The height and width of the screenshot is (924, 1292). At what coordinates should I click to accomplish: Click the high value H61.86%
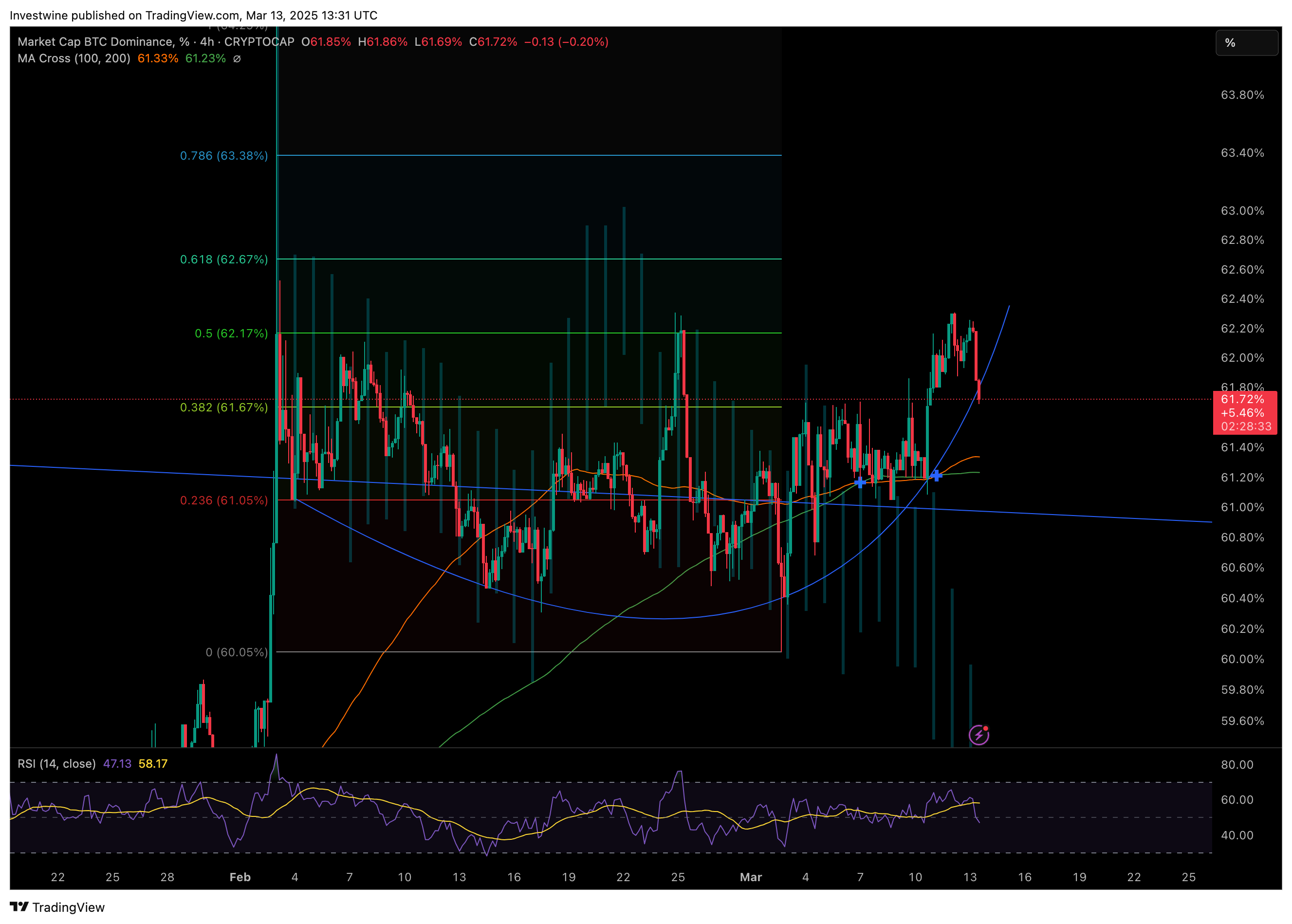(x=382, y=41)
